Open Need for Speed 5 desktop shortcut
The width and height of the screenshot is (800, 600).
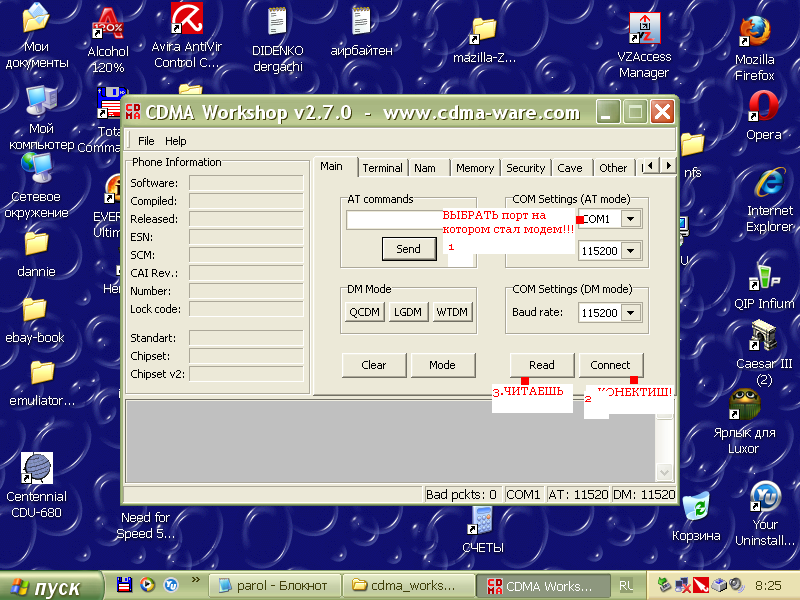pos(145,526)
